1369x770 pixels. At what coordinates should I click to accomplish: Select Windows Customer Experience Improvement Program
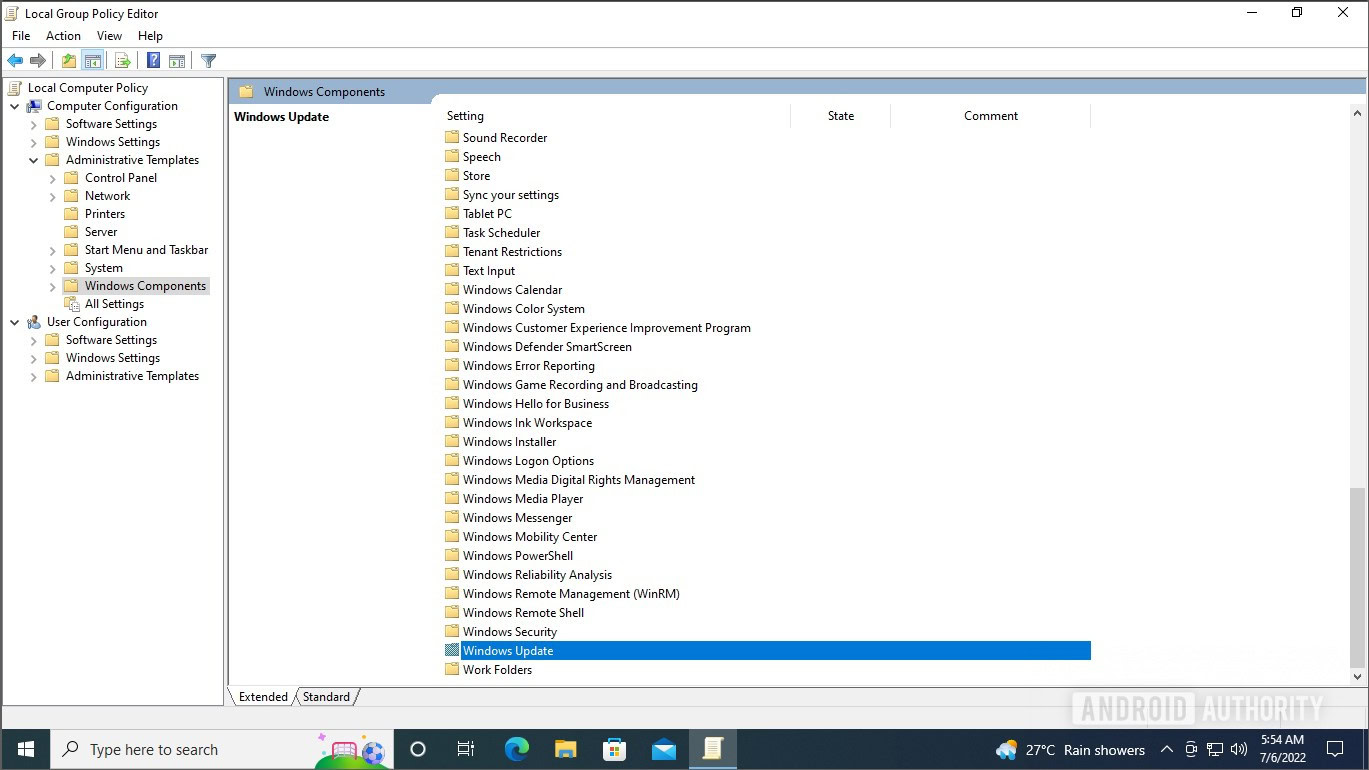pos(606,328)
